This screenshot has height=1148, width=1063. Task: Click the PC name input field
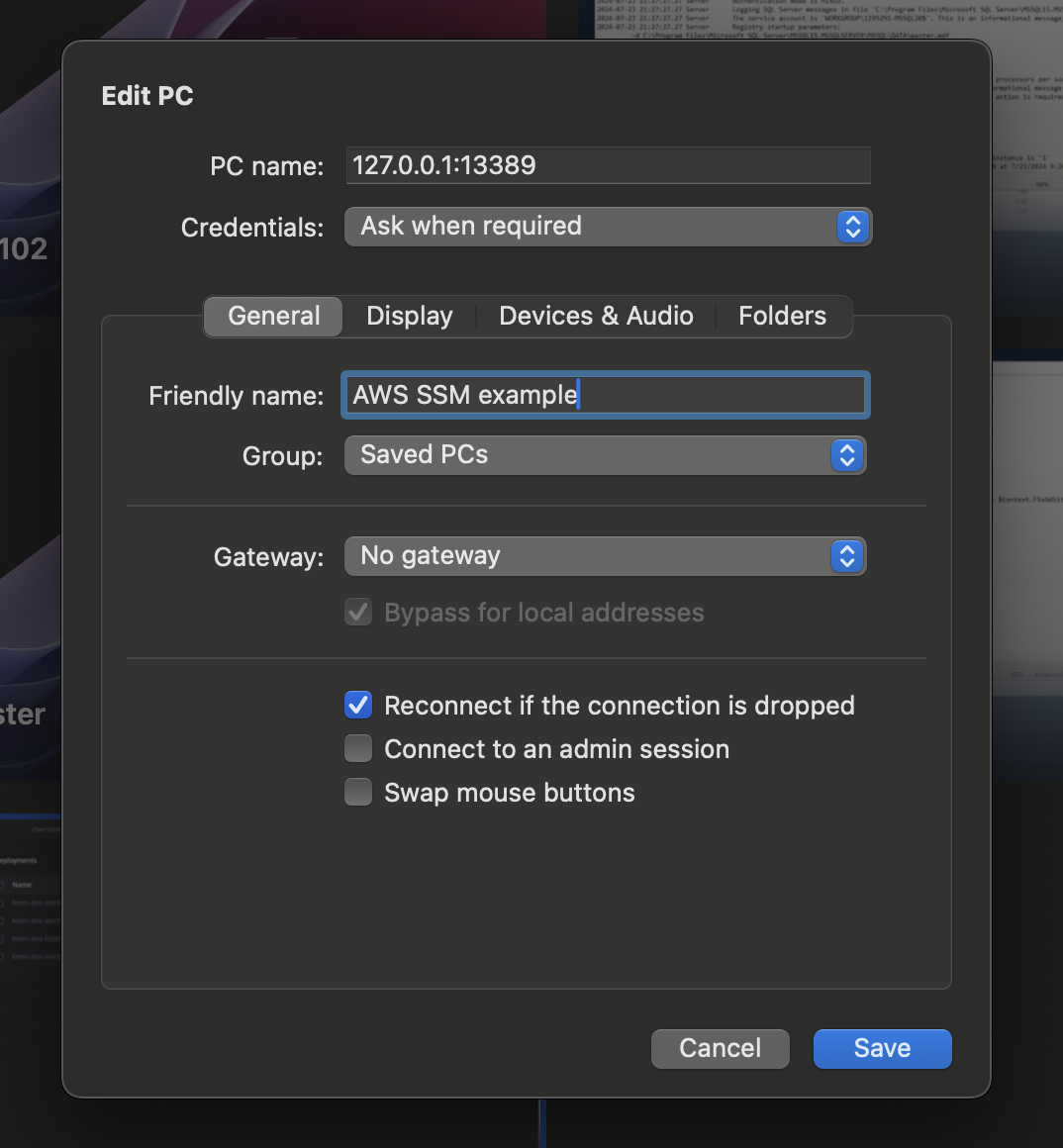(608, 165)
